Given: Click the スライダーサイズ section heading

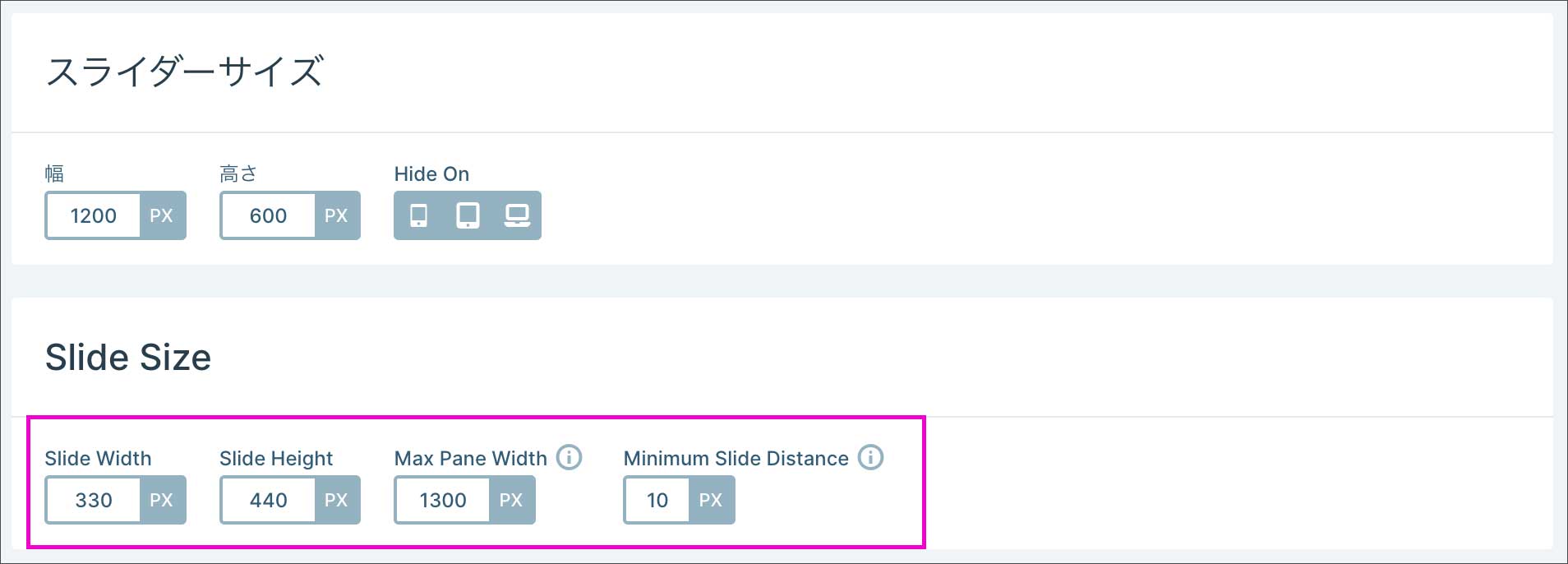Looking at the screenshot, I should [185, 72].
